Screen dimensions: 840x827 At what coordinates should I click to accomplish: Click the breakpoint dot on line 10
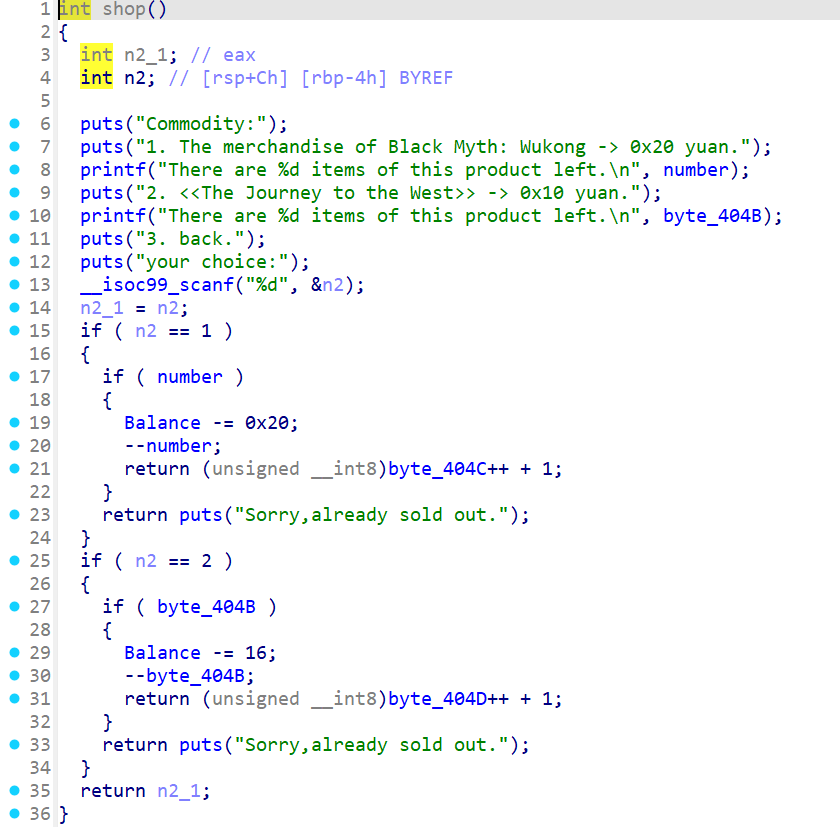14,216
